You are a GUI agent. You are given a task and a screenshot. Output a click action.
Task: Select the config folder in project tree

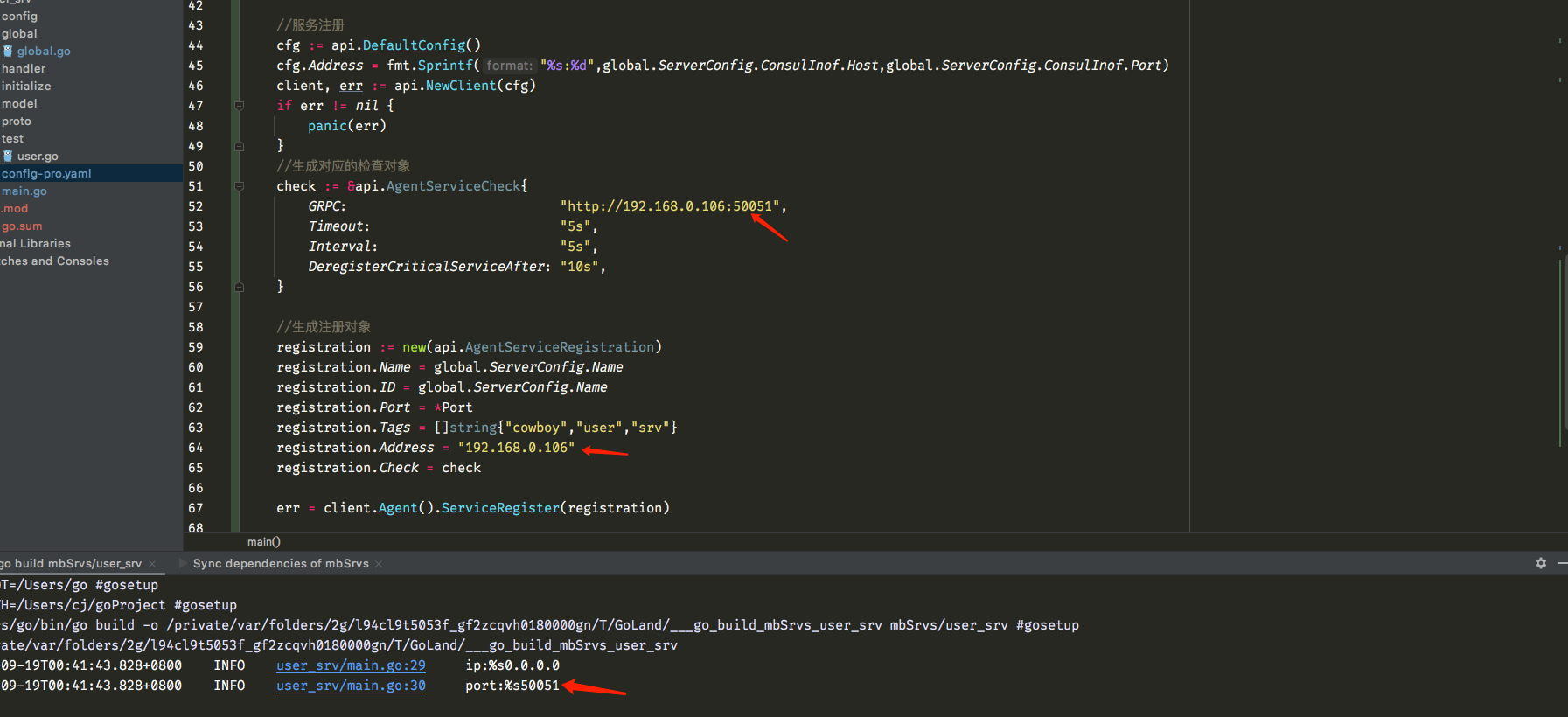coord(19,16)
